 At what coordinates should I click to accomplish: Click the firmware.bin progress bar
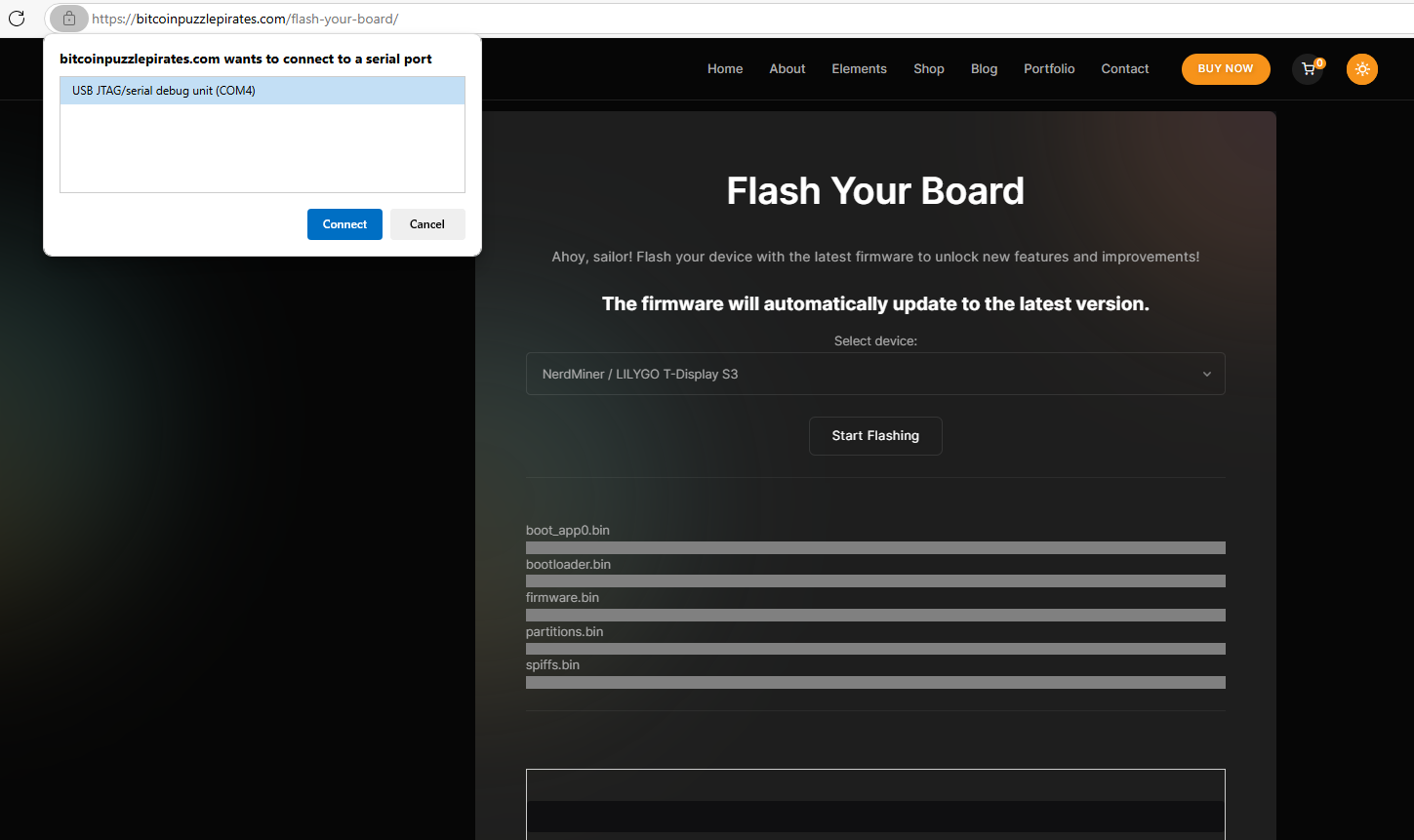[x=874, y=616]
